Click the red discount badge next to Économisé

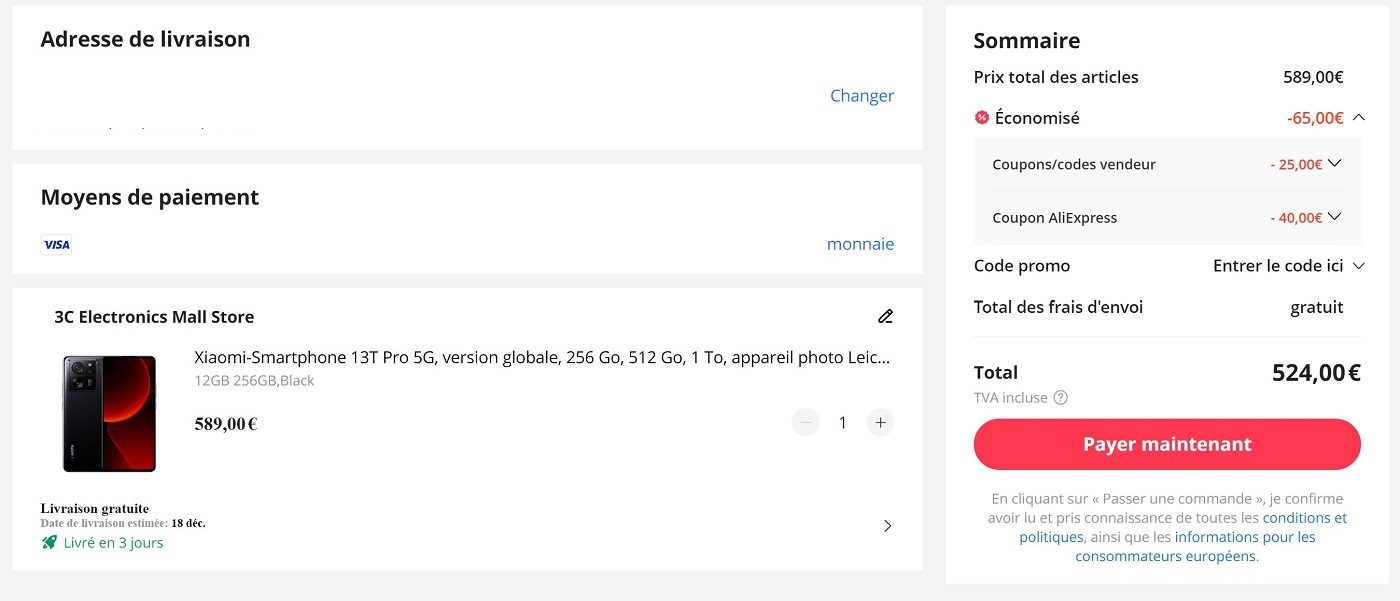(982, 118)
